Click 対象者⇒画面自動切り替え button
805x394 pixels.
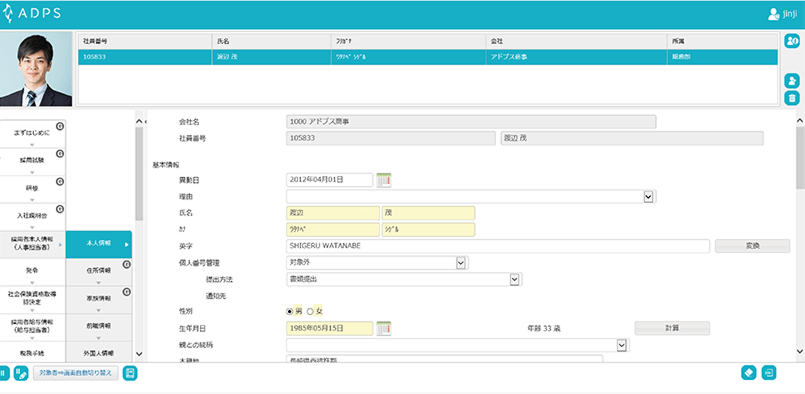[x=76, y=373]
